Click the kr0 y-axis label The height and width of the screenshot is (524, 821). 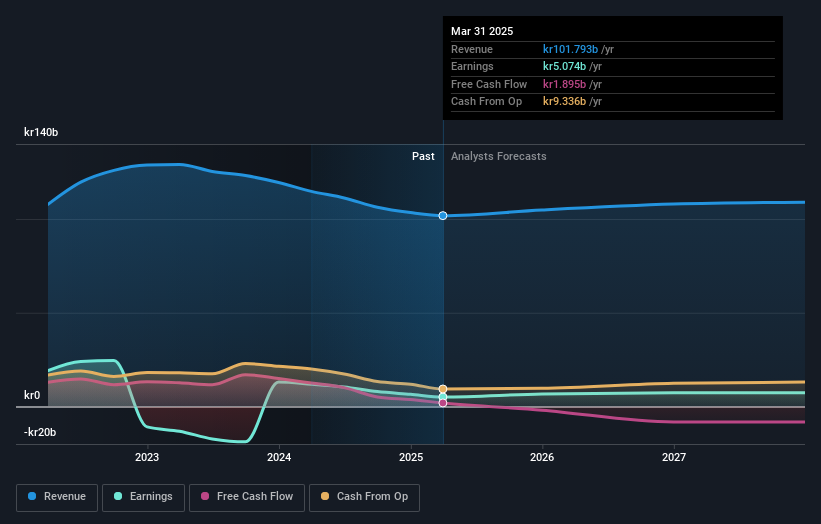pyautogui.click(x=32, y=395)
